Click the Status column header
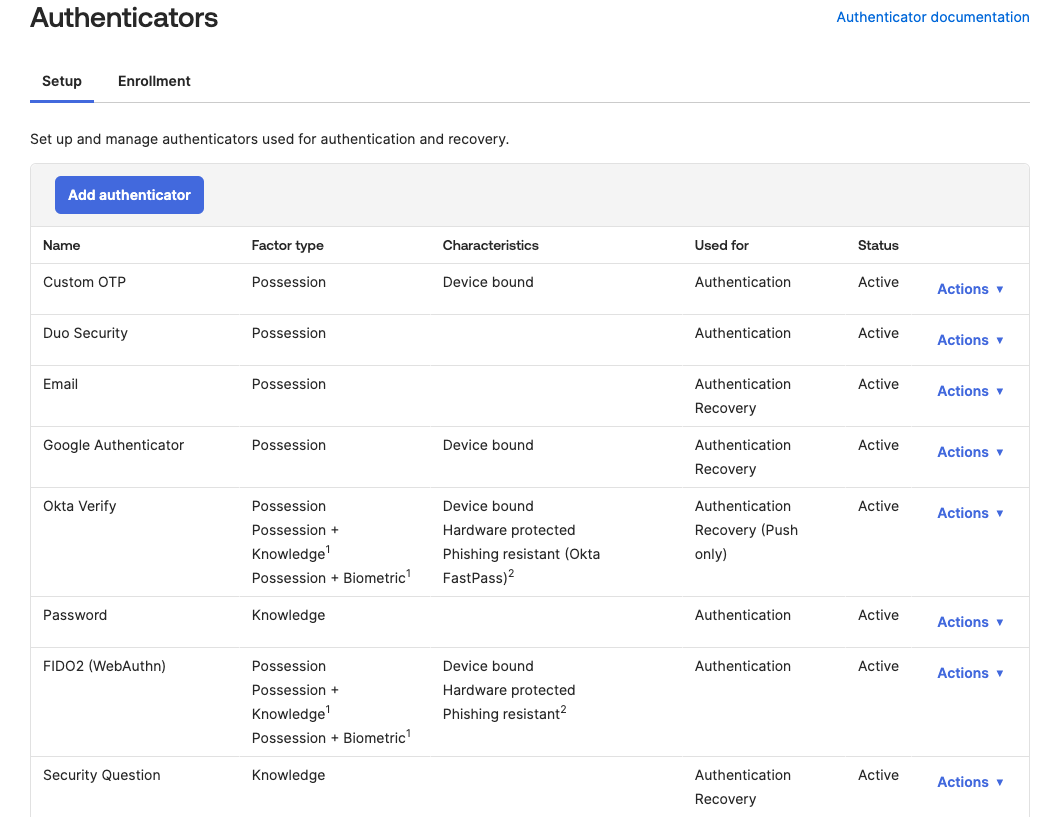The width and height of the screenshot is (1058, 817). point(877,245)
